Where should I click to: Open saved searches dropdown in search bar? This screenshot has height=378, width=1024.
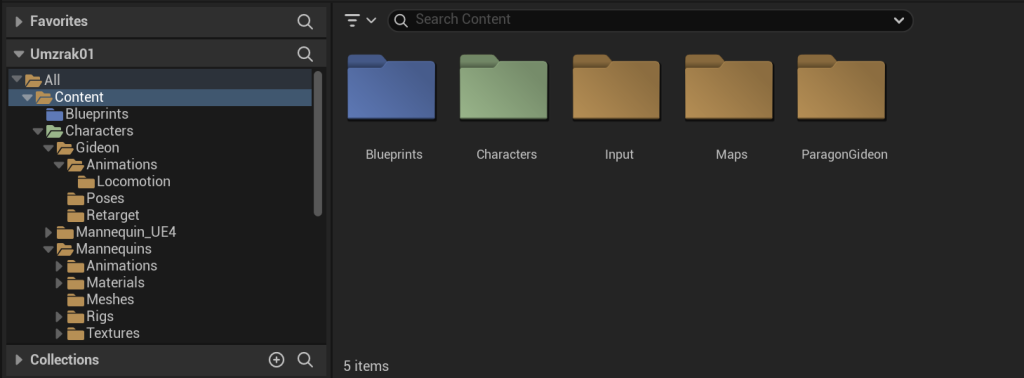coord(899,21)
